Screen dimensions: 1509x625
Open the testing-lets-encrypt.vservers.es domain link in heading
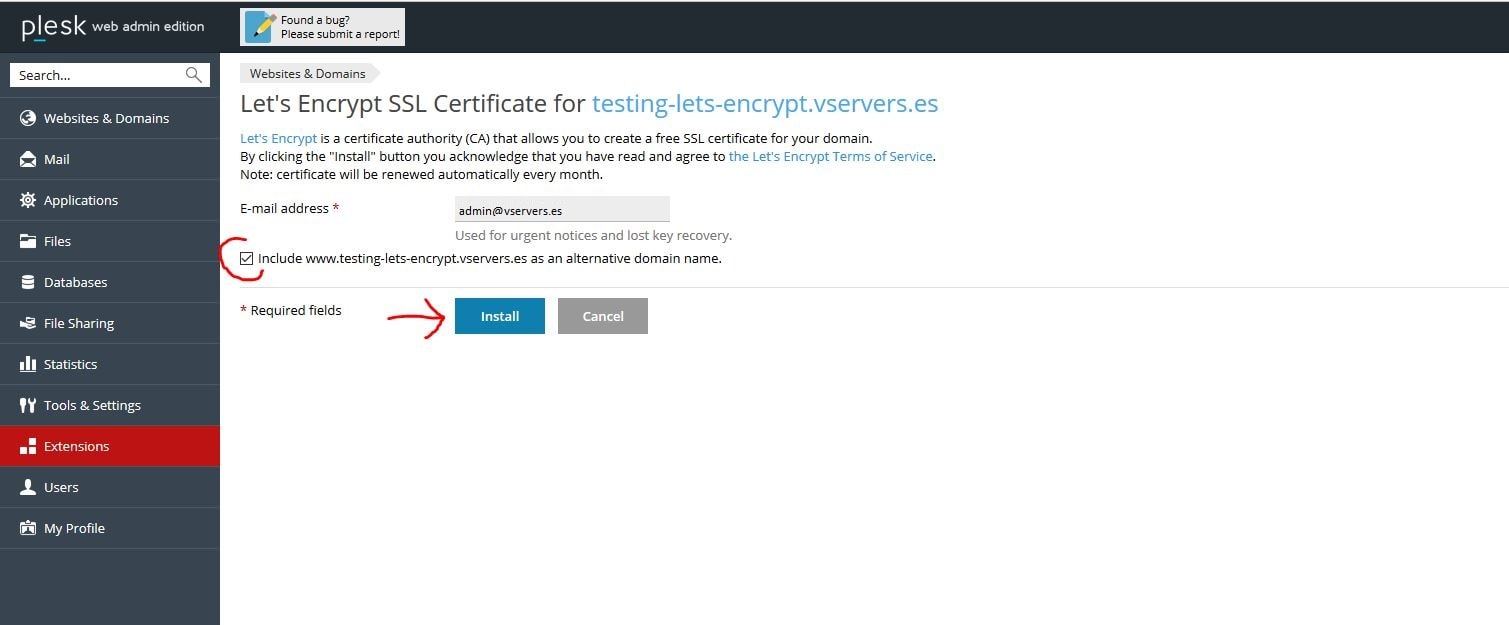pos(765,104)
